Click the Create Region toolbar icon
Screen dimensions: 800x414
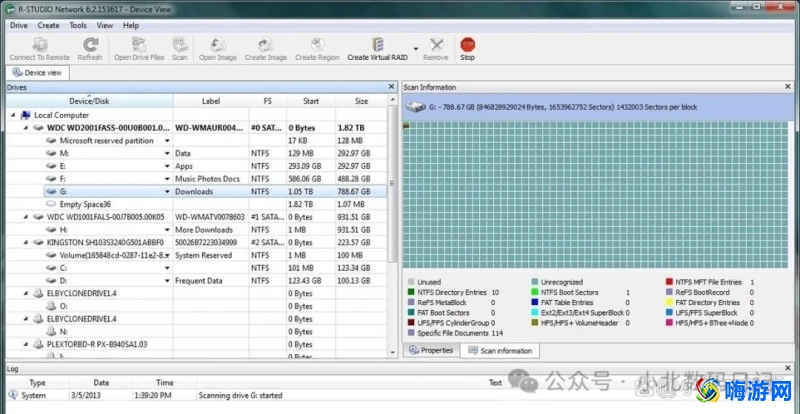pos(317,44)
